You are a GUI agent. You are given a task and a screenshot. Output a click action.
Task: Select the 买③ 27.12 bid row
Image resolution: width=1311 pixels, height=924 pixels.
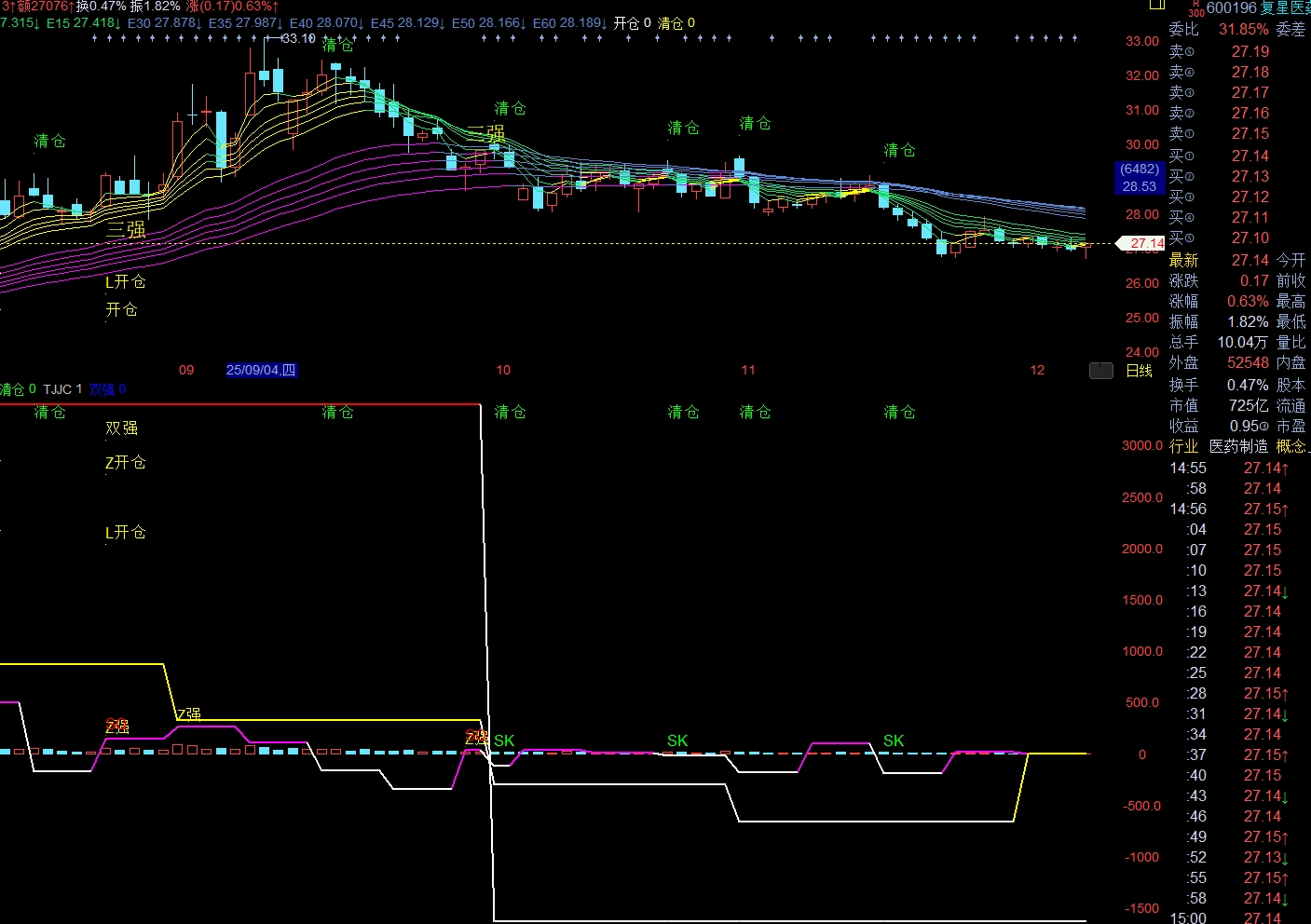pos(1220,197)
